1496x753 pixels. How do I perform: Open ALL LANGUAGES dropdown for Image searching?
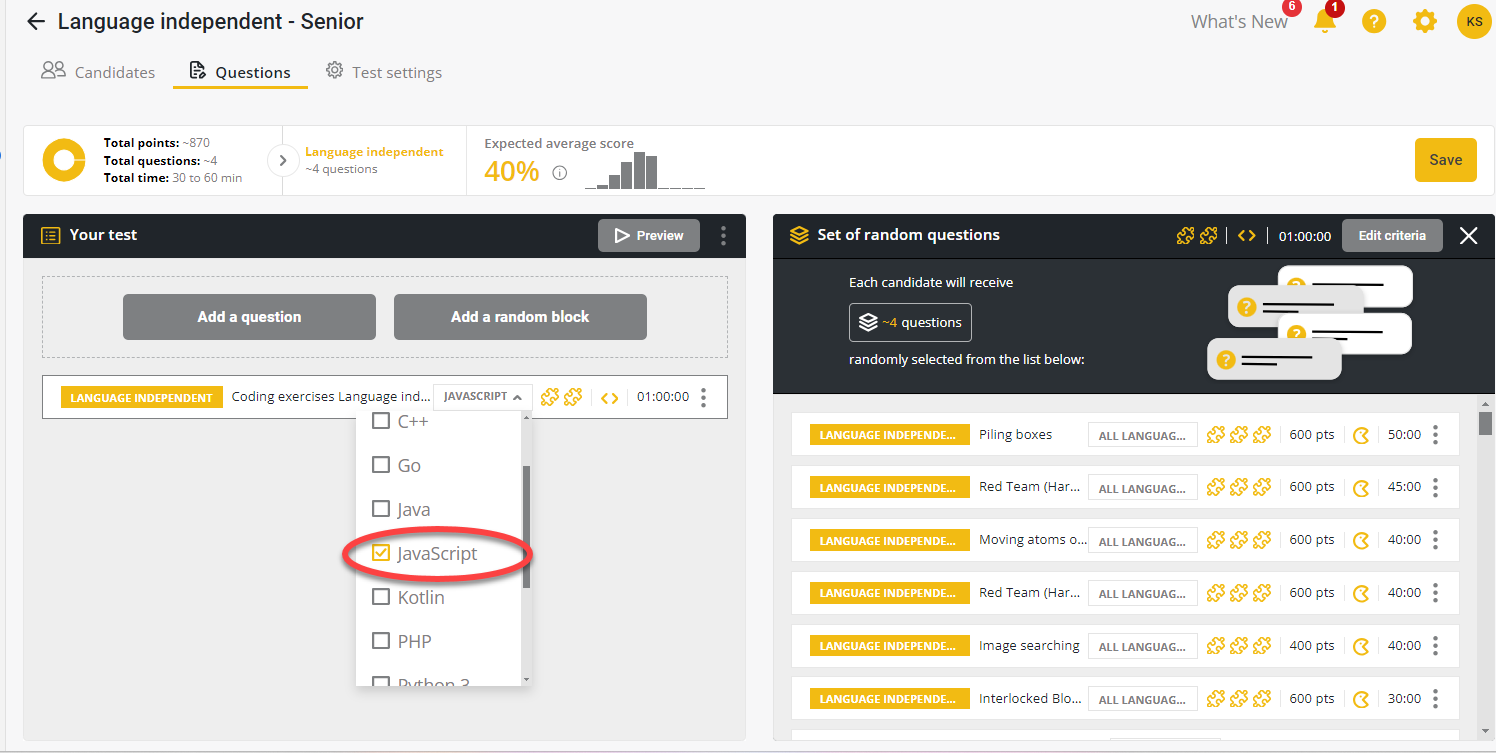tap(1142, 646)
